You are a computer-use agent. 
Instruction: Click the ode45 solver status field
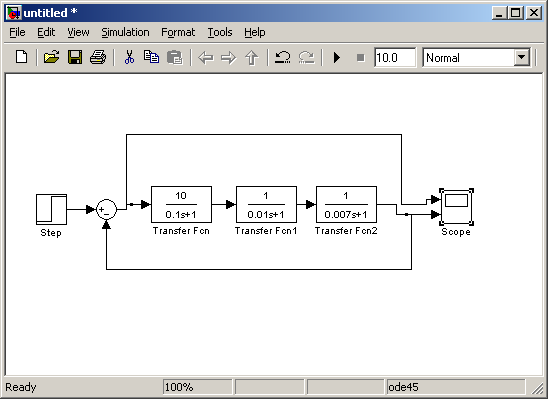tap(456, 387)
